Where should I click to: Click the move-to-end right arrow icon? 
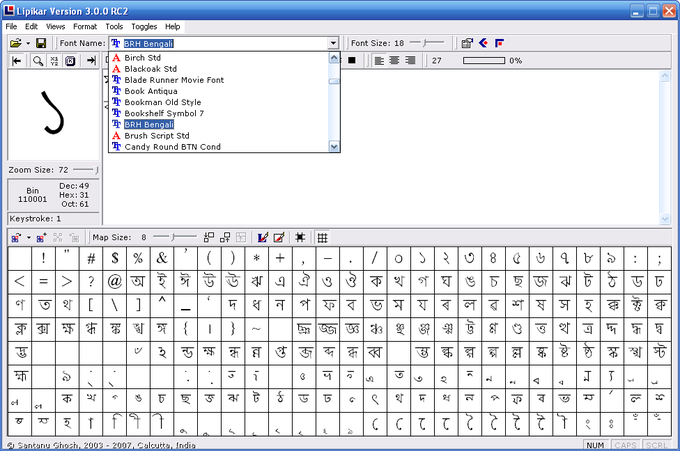tap(91, 61)
